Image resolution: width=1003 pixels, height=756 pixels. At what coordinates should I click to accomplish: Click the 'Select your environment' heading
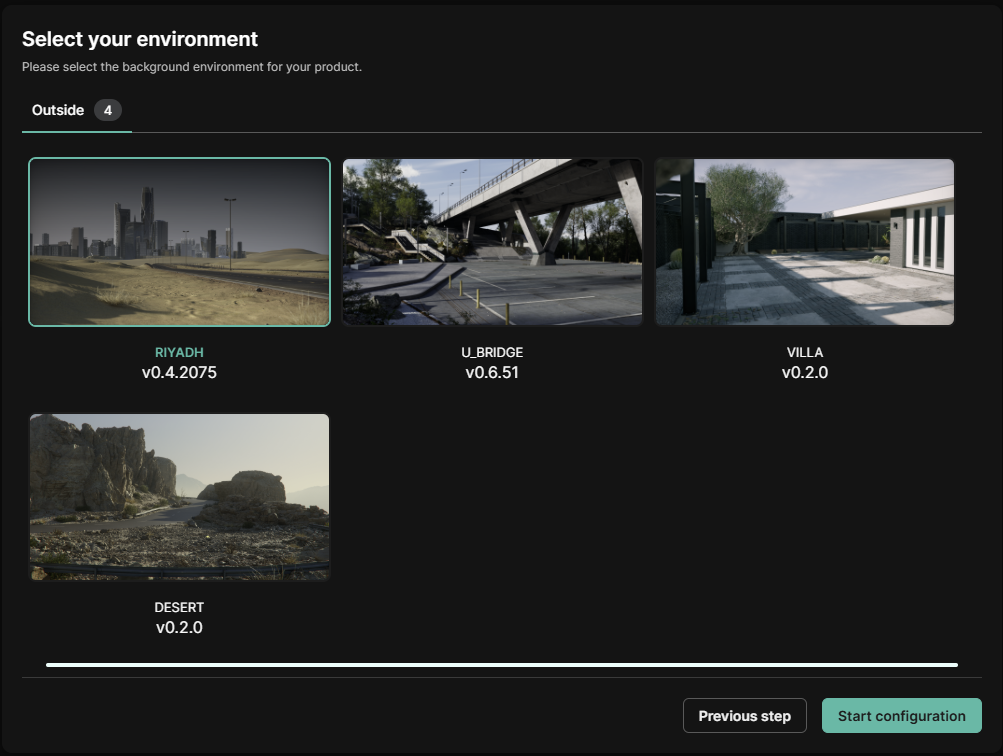[140, 39]
